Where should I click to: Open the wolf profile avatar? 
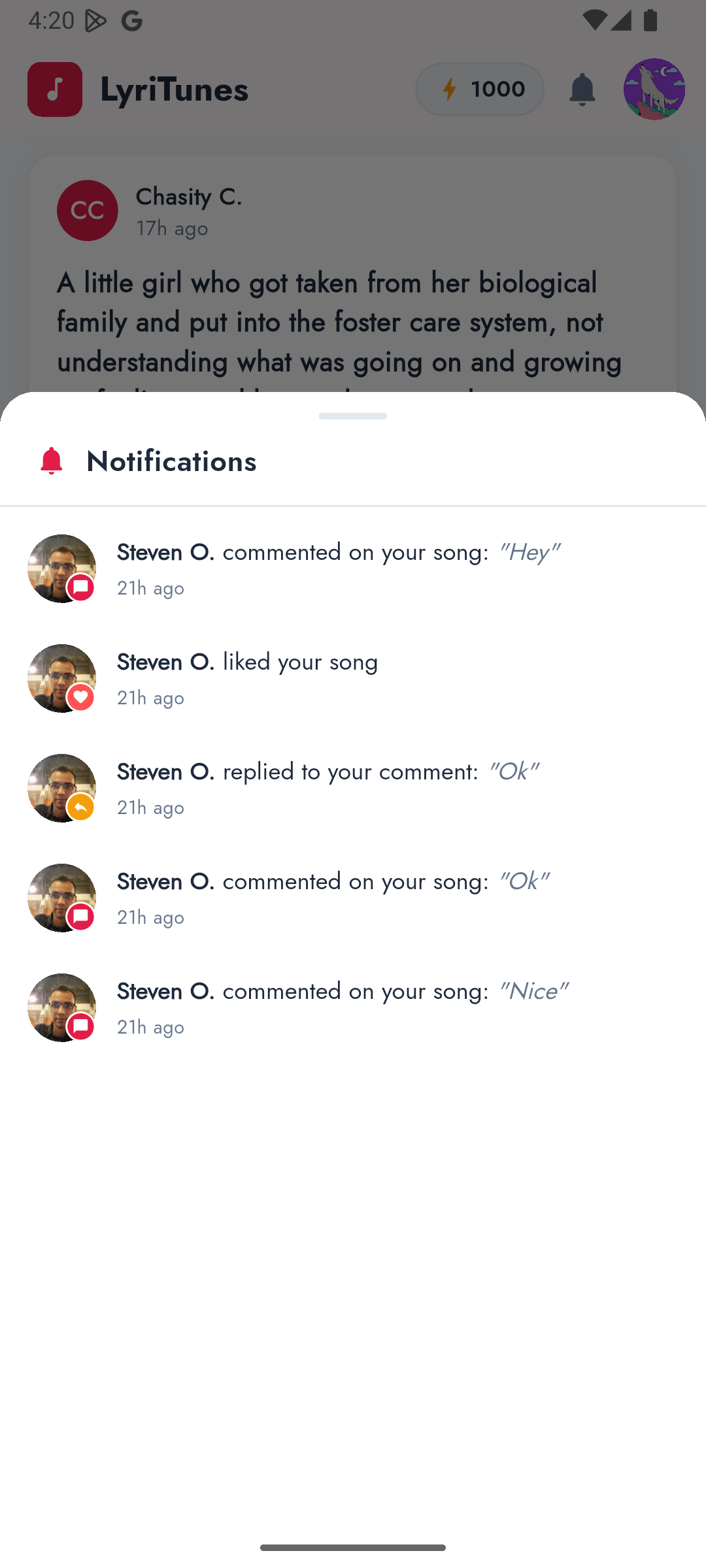pyautogui.click(x=654, y=90)
